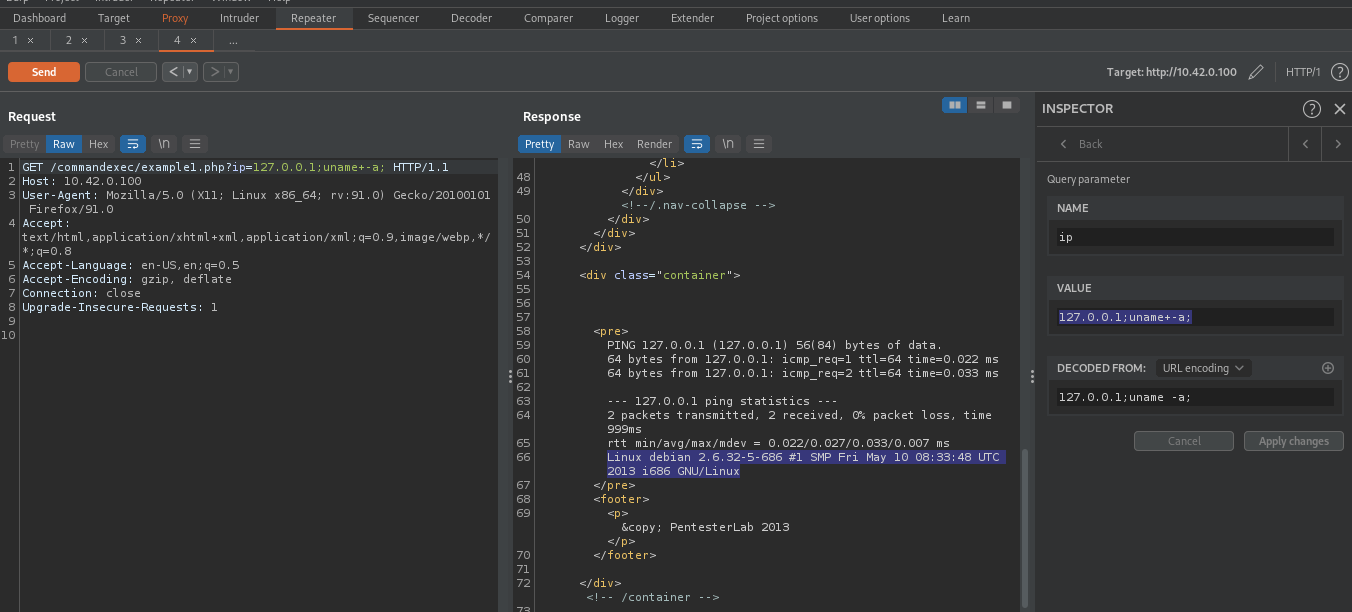Select side-by-side layout view
This screenshot has width=1352, height=612.
[x=955, y=105]
